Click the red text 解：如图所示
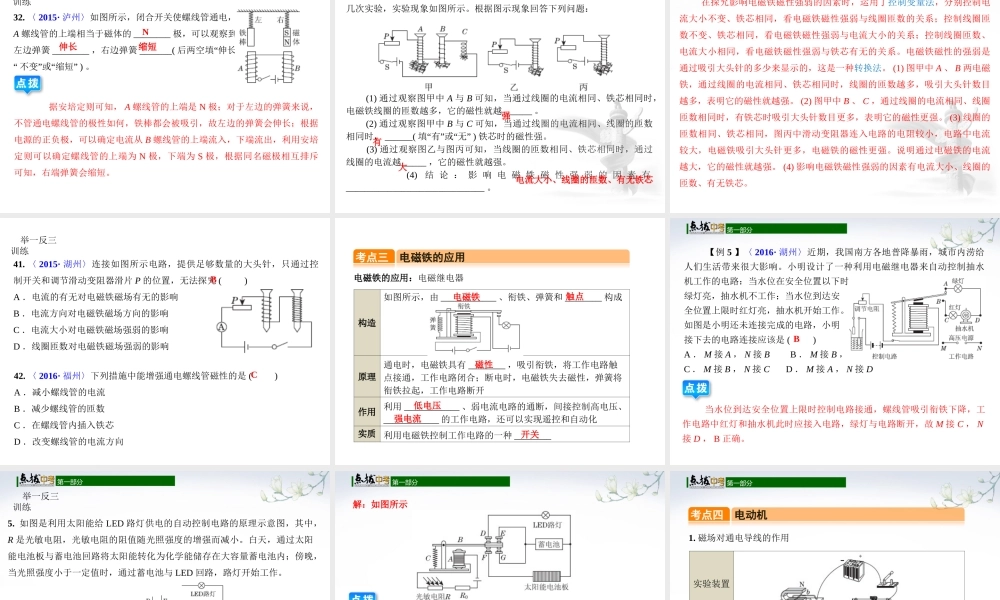This screenshot has height=600, width=1000. coord(380,504)
